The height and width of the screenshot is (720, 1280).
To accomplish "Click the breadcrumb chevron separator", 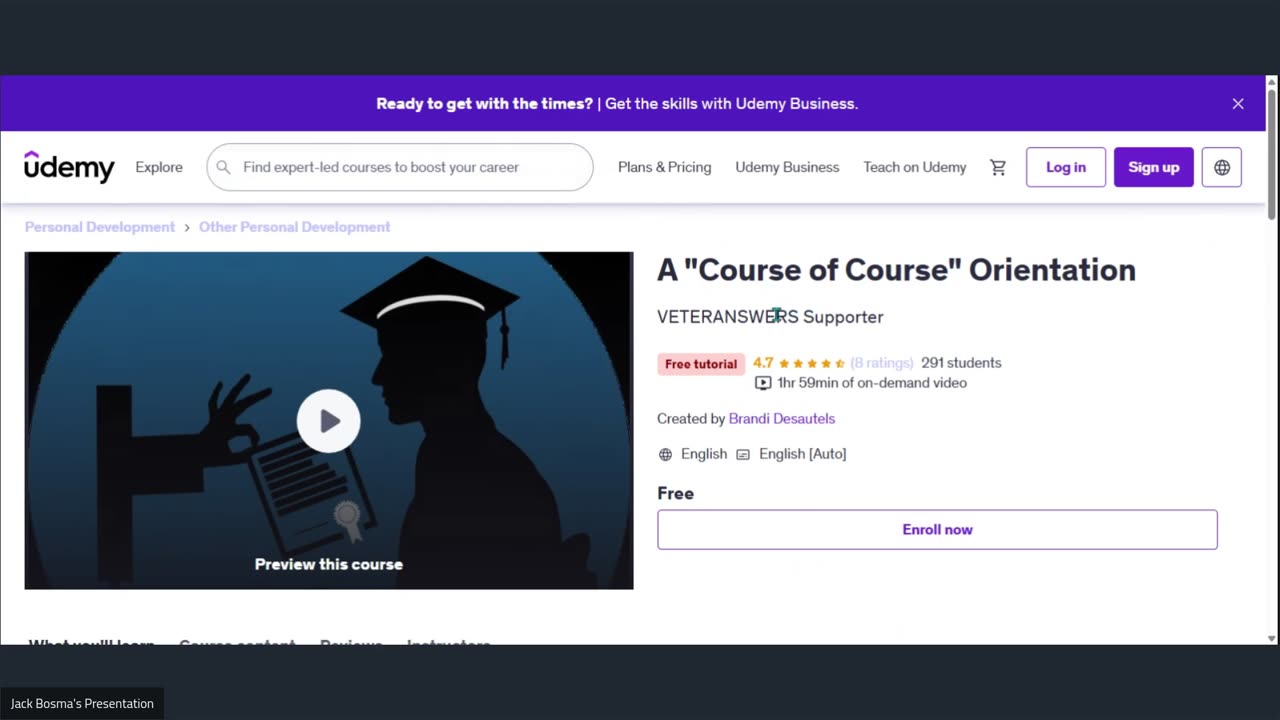I will 187,227.
